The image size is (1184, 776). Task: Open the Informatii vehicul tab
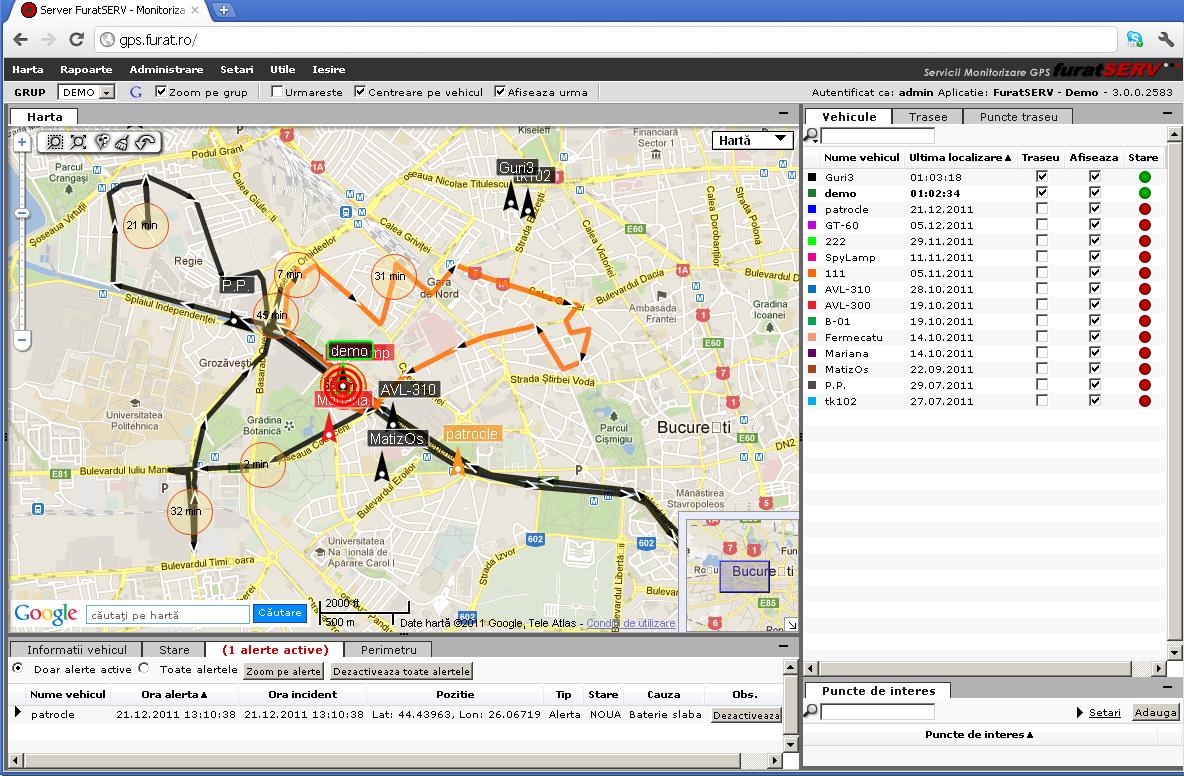(x=77, y=650)
